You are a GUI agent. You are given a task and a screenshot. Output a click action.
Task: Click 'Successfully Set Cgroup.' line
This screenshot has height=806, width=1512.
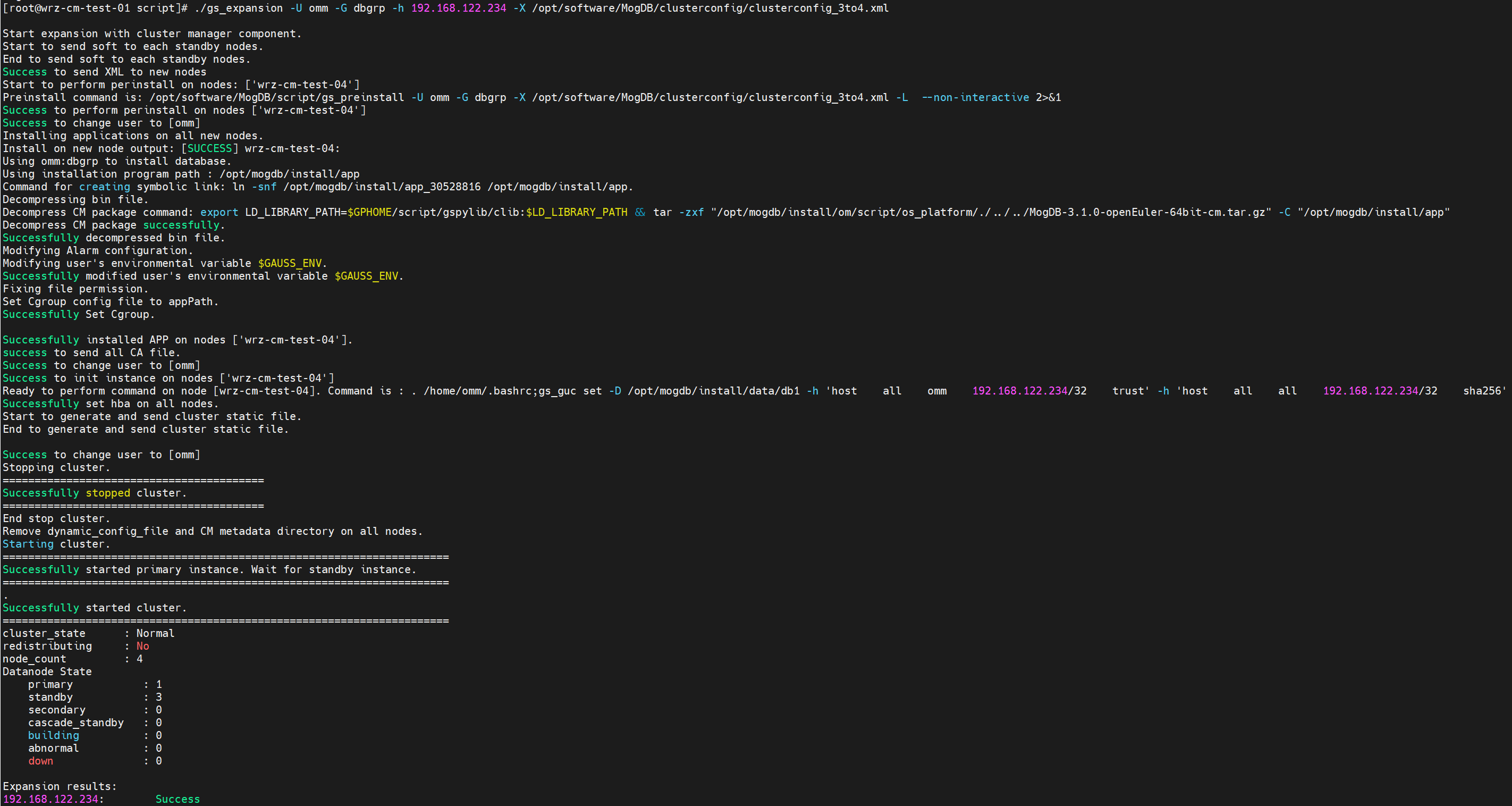click(79, 315)
